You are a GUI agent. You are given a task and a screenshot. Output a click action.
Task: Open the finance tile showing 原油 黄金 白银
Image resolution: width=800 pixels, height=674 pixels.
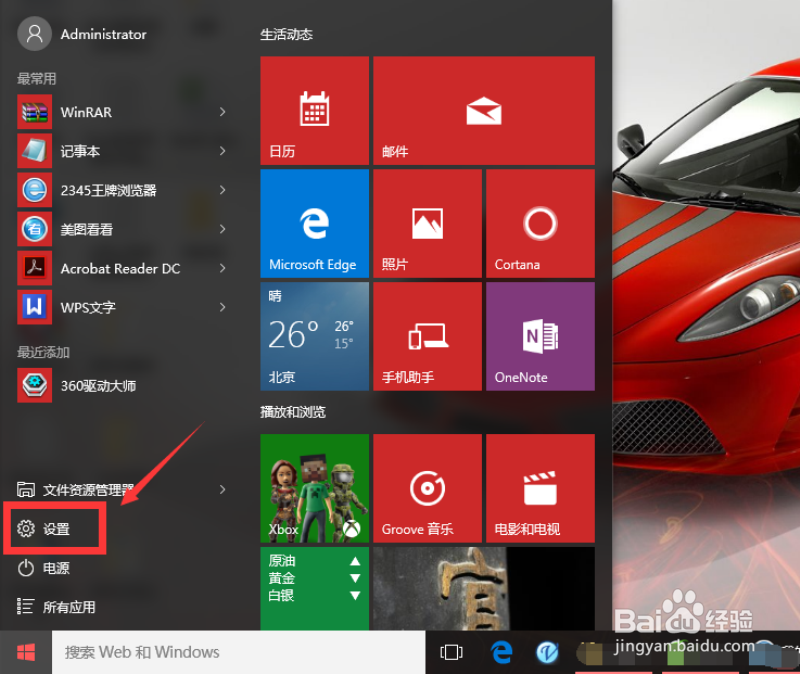pos(314,588)
